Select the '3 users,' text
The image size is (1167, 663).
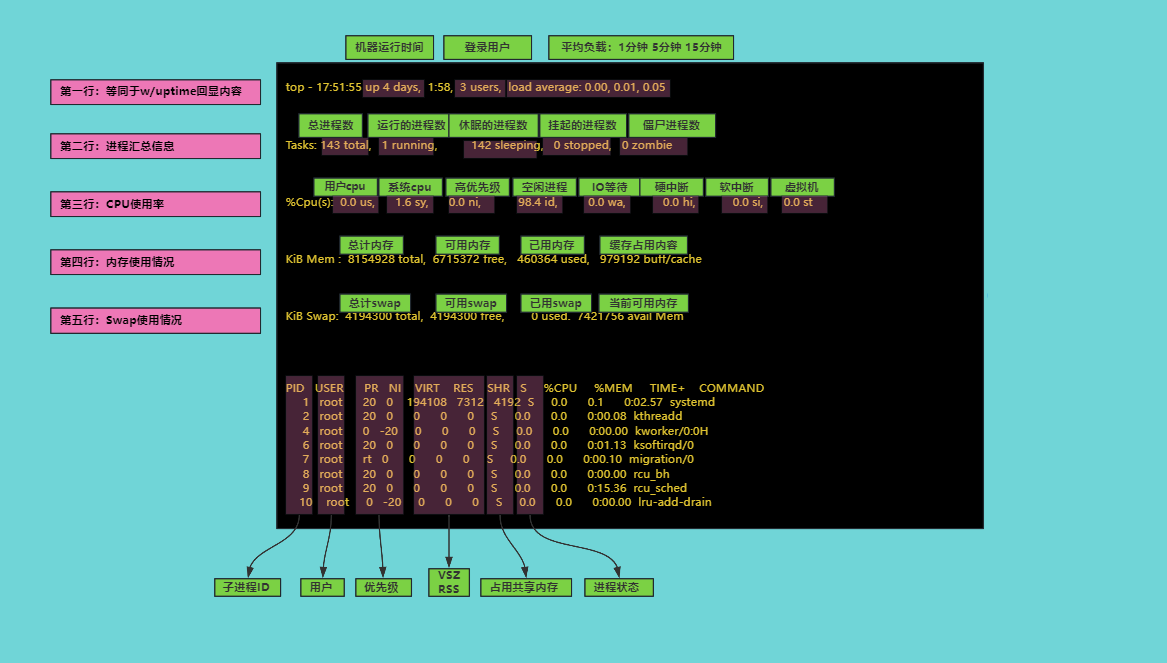[x=480, y=87]
